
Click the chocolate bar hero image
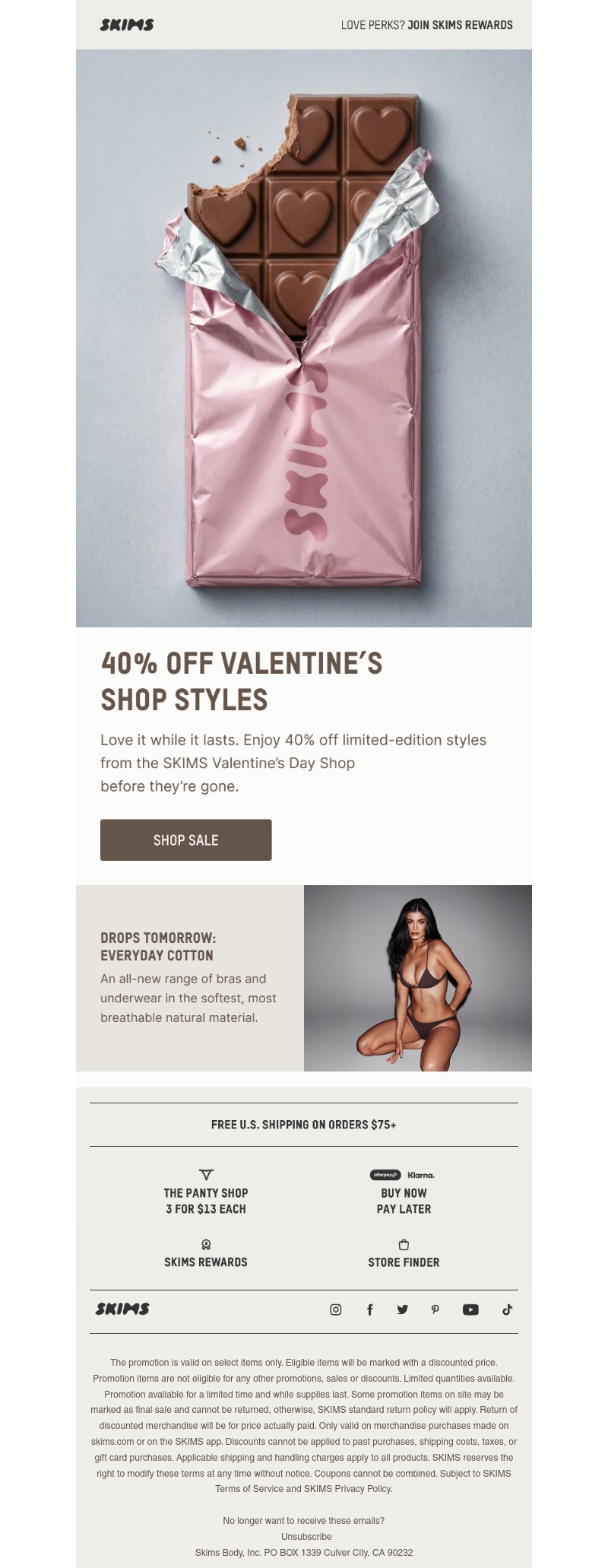(304, 338)
